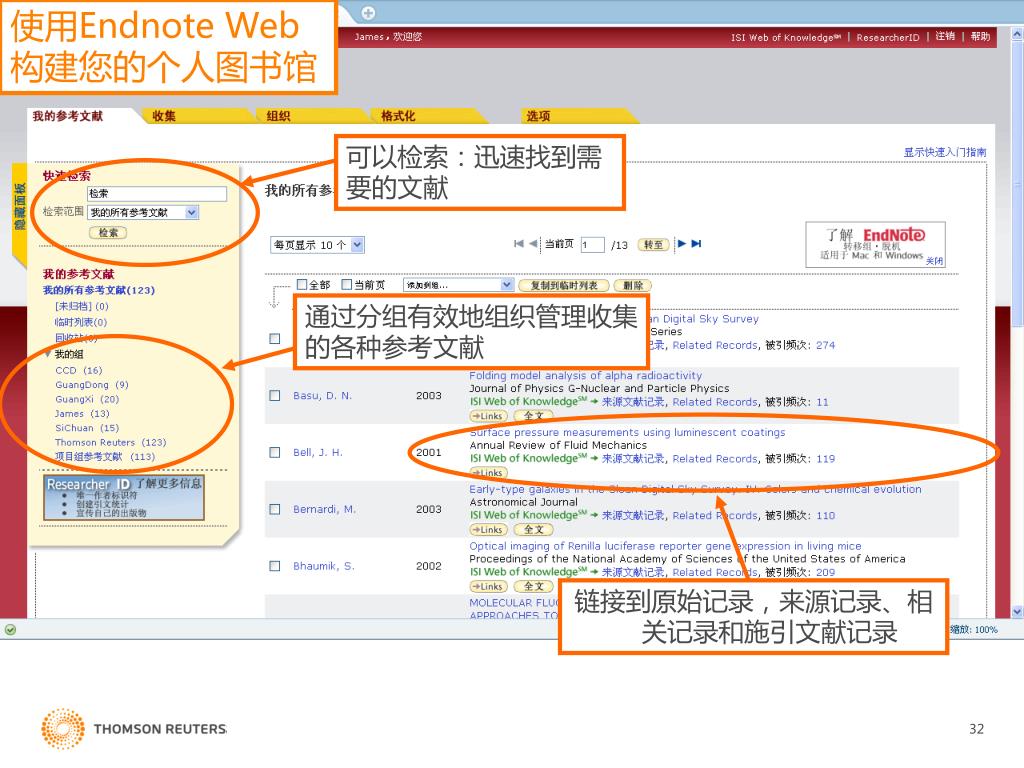
Task: Open the CCD (16) group
Action: (79, 370)
